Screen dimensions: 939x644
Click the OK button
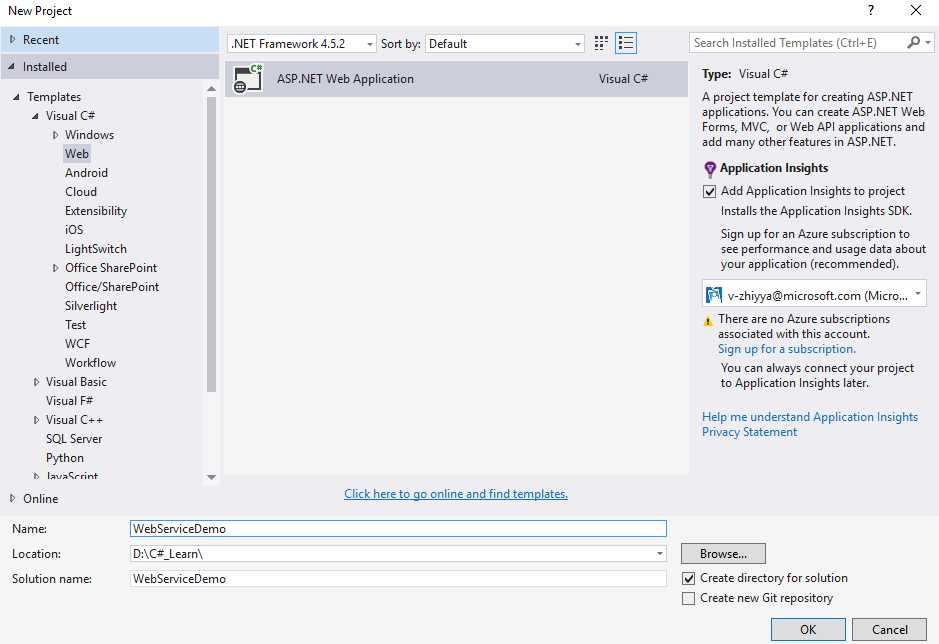pyautogui.click(x=808, y=630)
